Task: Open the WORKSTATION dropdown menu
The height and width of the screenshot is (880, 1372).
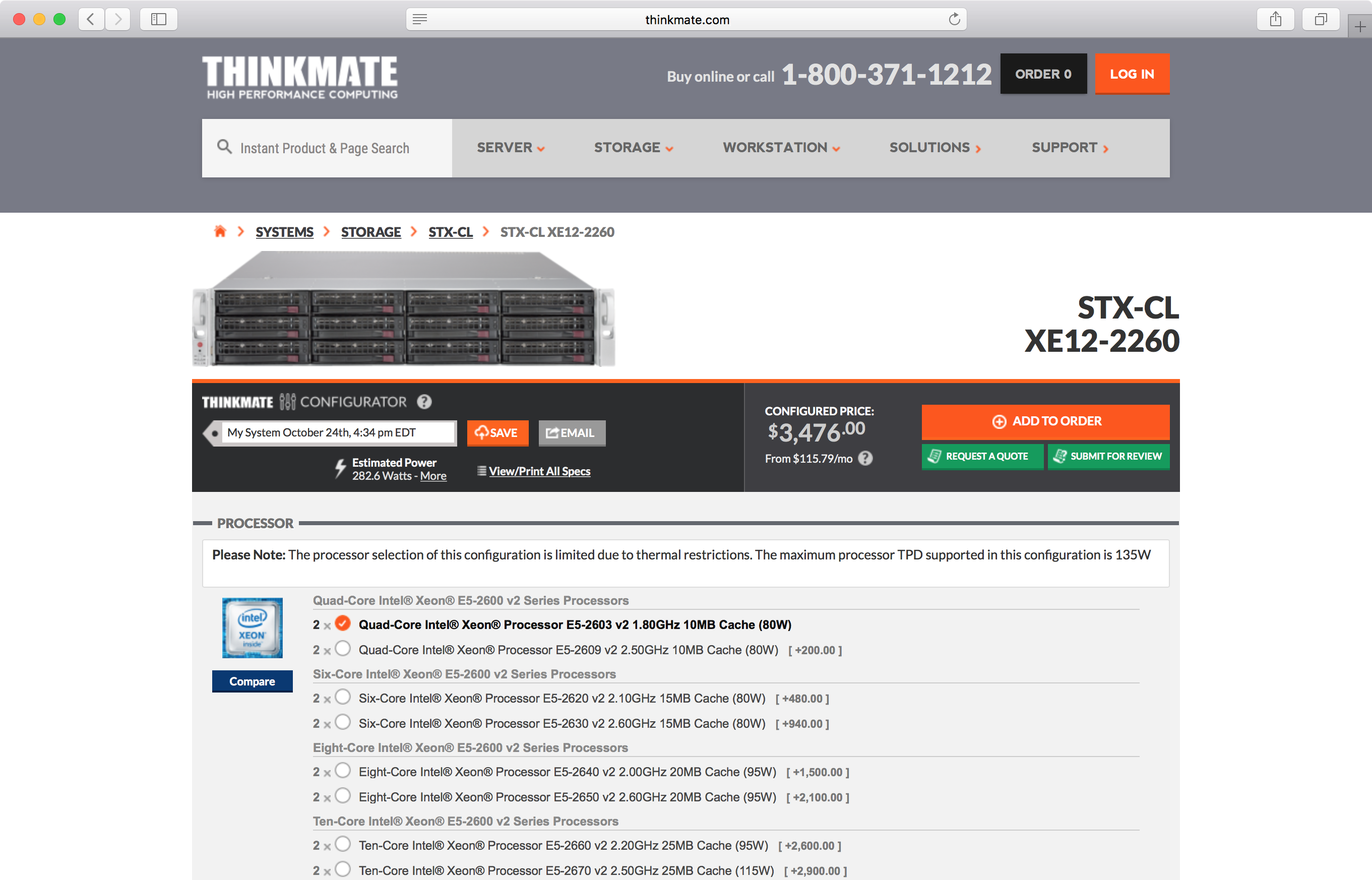Action: click(x=781, y=148)
